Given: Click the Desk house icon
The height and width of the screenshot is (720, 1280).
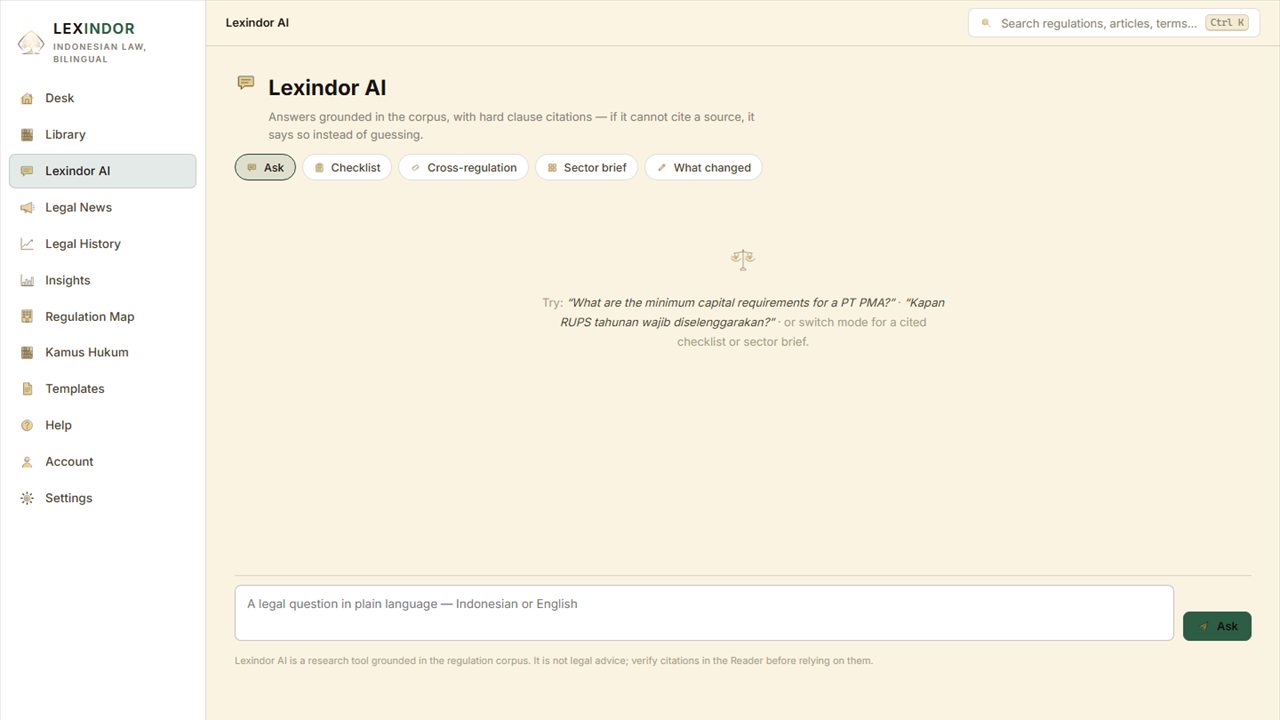Looking at the screenshot, I should point(27,98).
